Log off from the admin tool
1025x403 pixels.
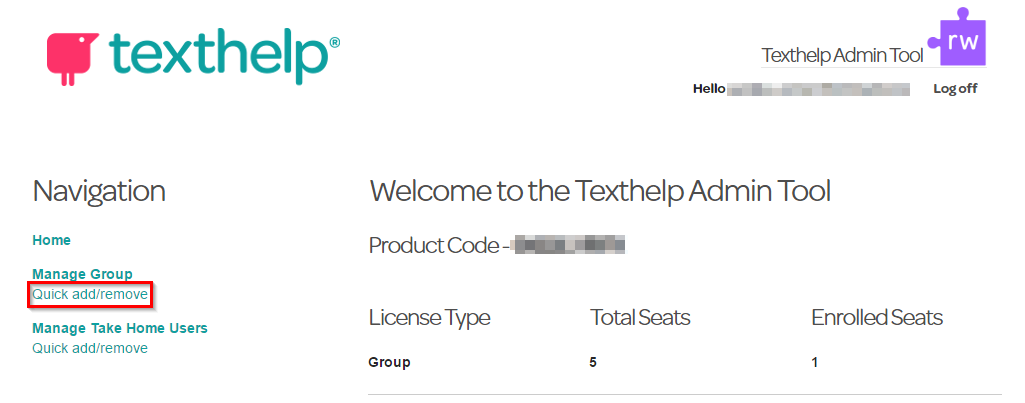point(955,89)
